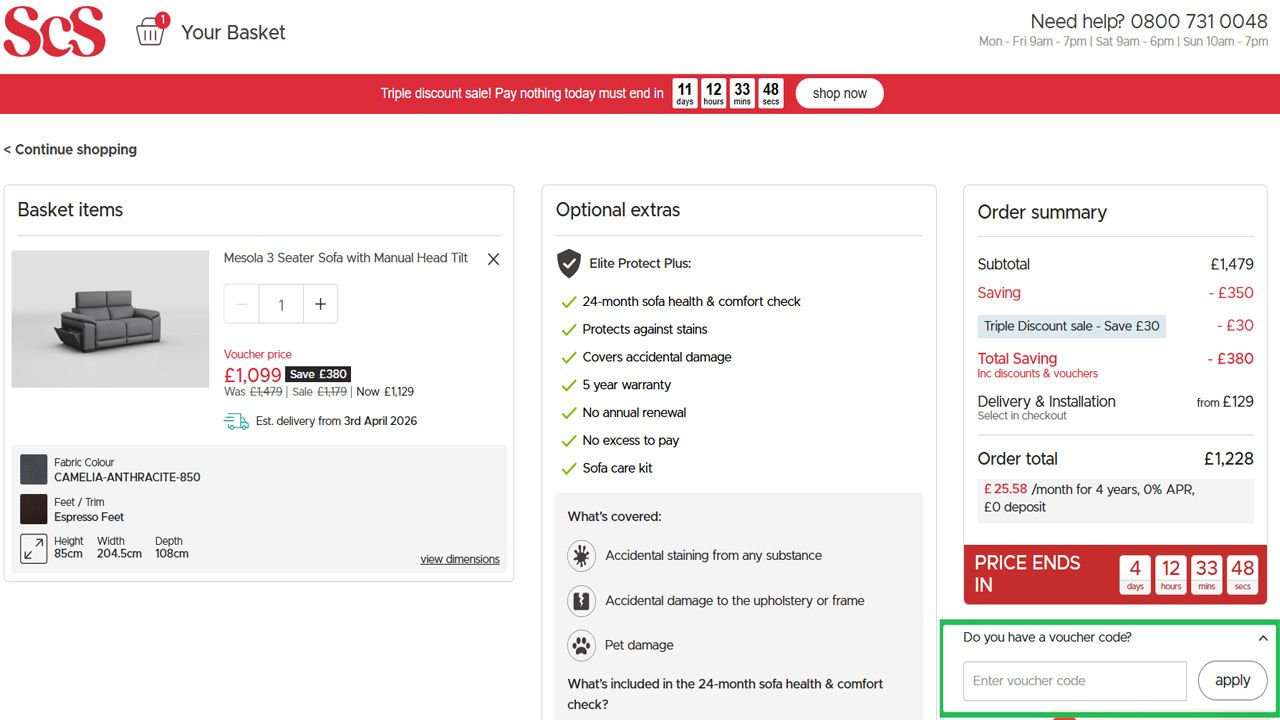The height and width of the screenshot is (720, 1280).
Task: Click the No annual renewal tick icon
Action: point(569,413)
